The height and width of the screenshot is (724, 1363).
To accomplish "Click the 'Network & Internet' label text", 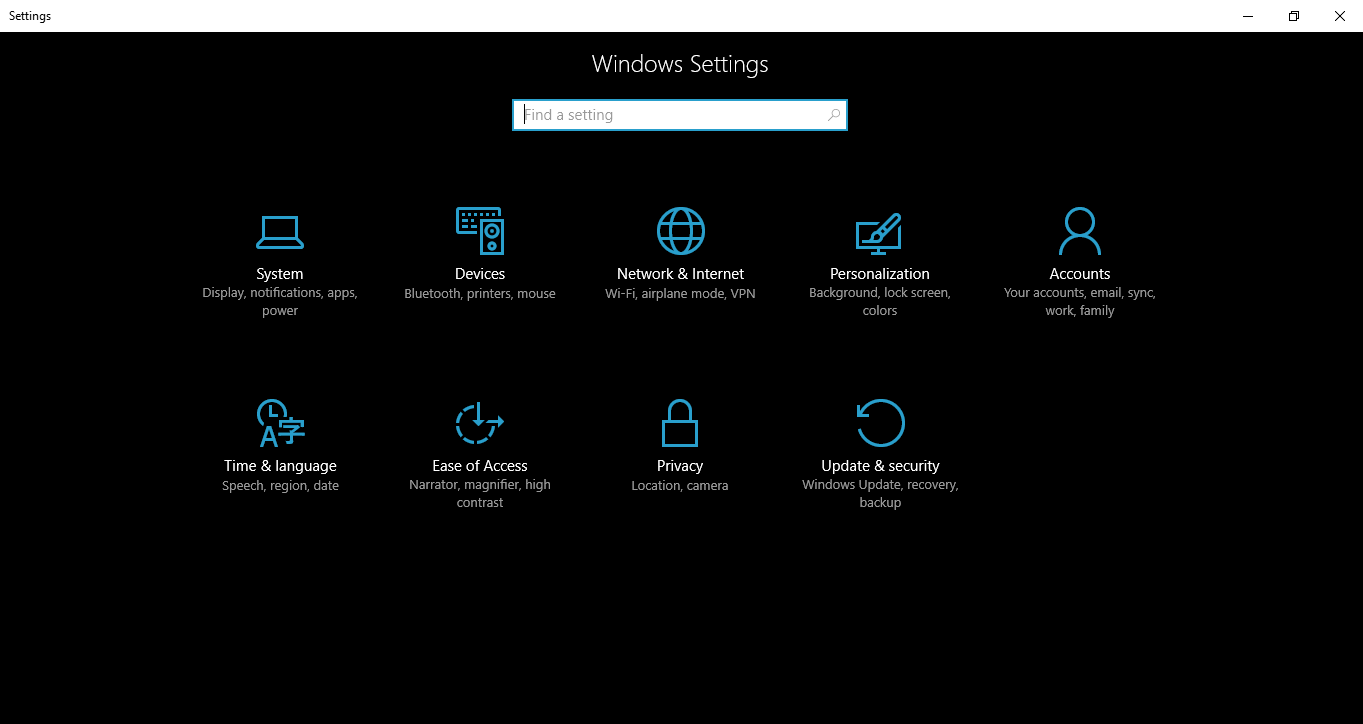I will click(x=681, y=274).
